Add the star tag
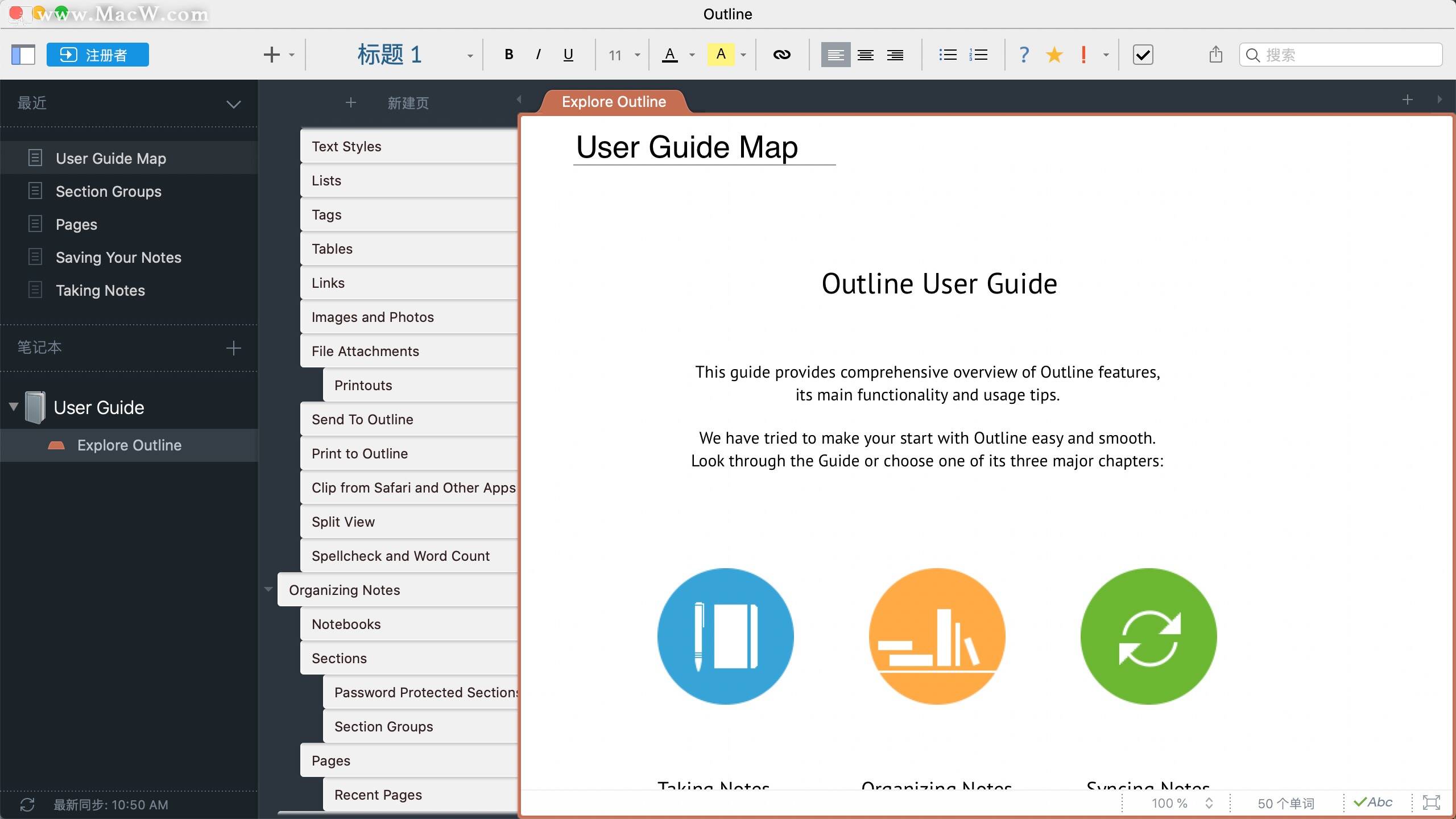Screen dimensions: 1456x819 [x=1054, y=55]
